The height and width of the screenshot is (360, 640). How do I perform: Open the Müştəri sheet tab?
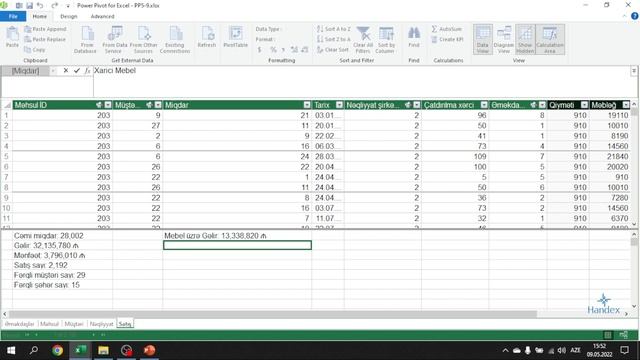[x=74, y=324]
